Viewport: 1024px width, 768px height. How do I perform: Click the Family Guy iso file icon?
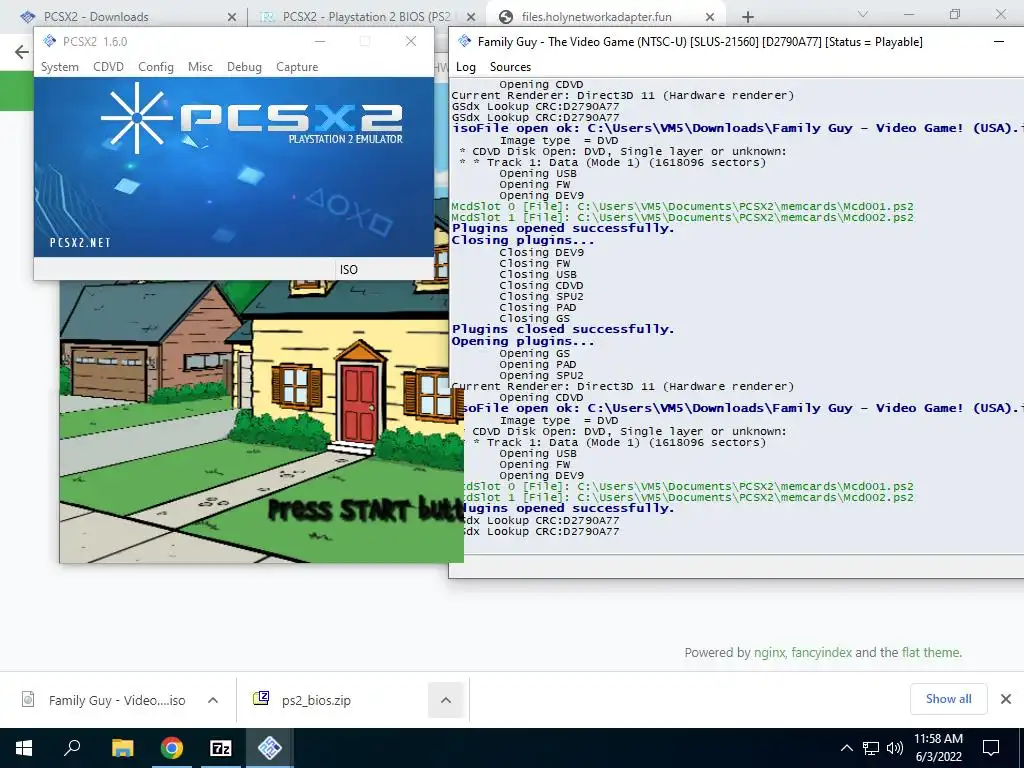point(28,699)
